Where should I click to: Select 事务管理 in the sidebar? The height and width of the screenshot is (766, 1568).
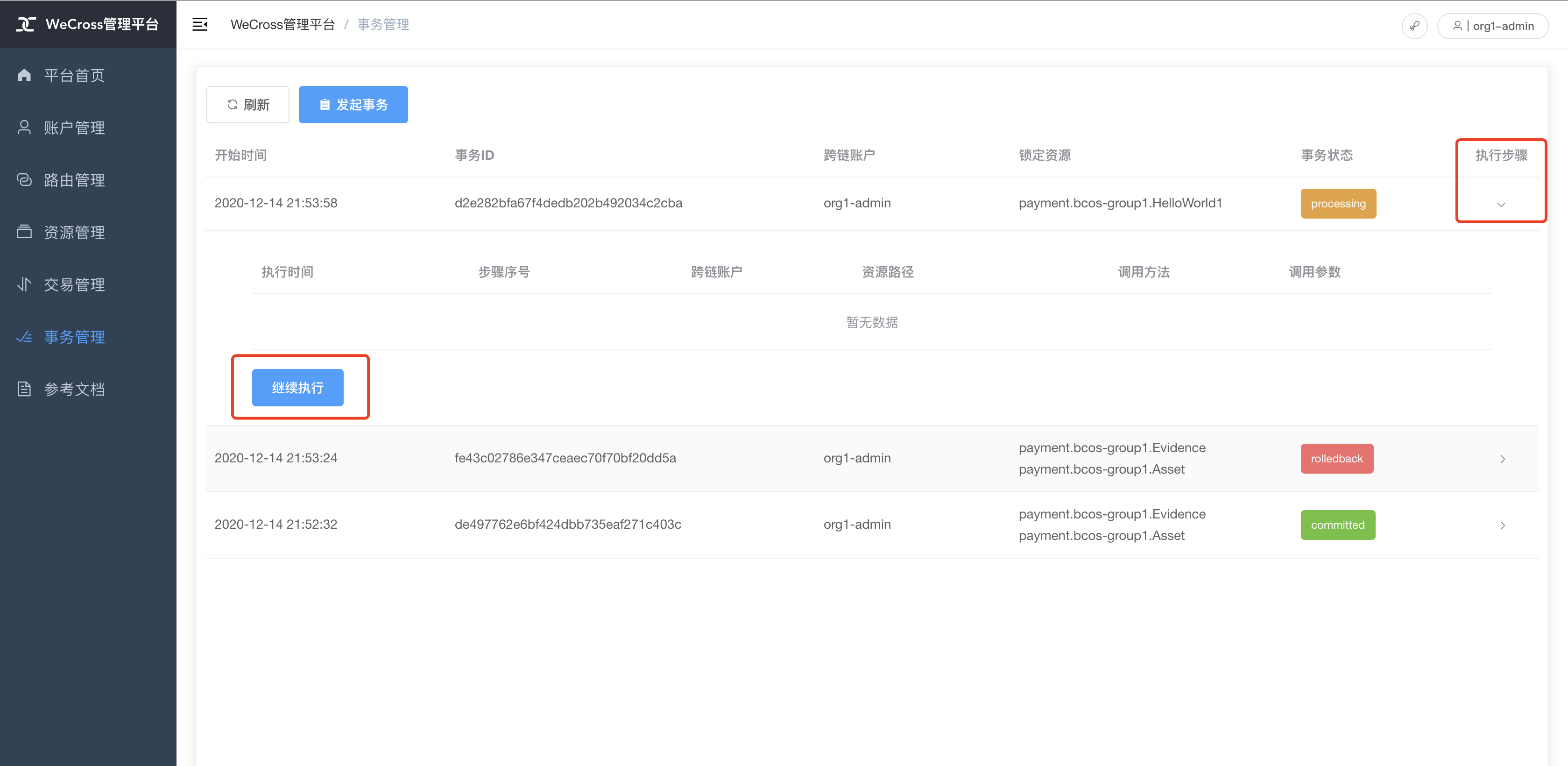tap(88, 337)
